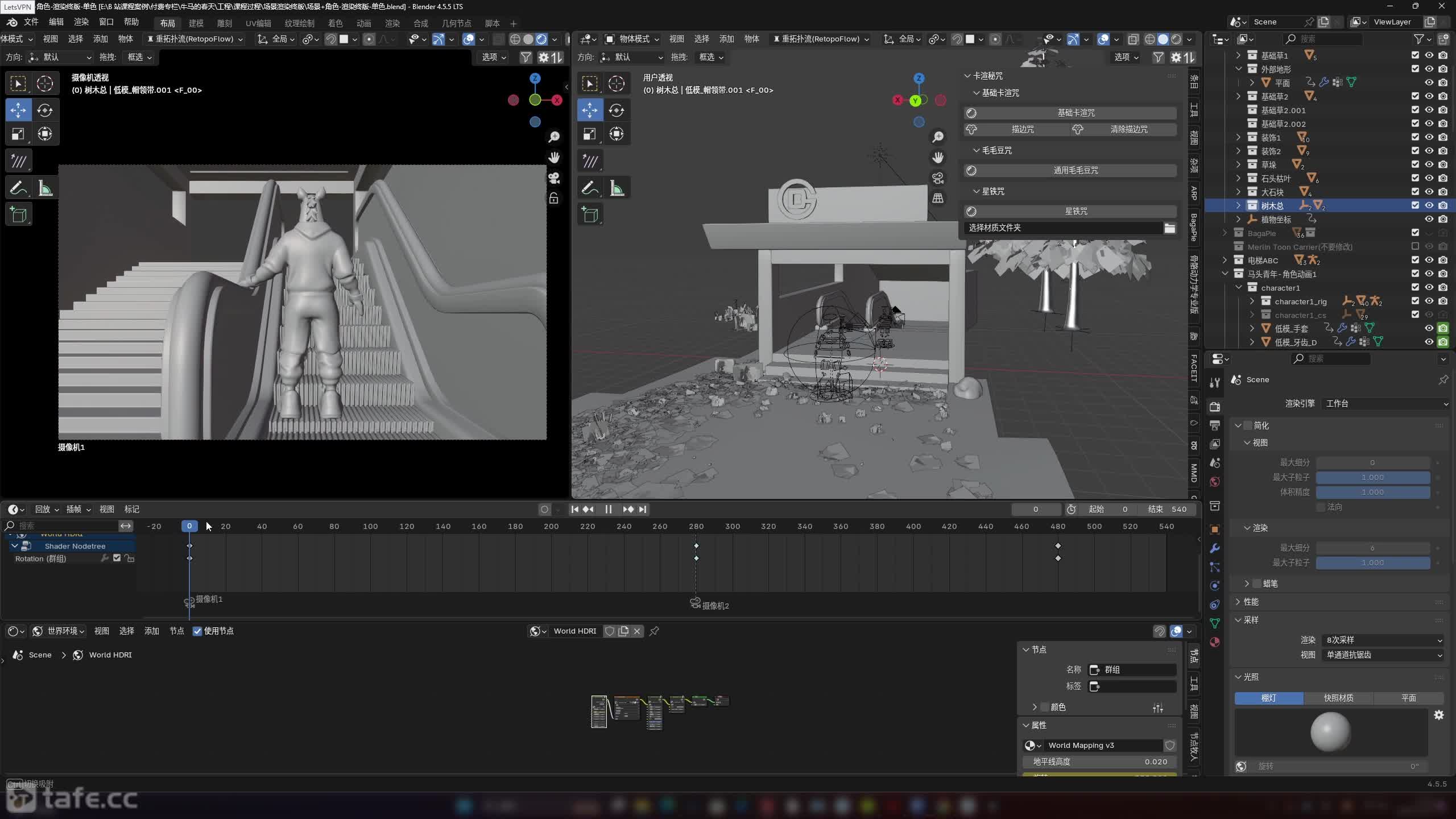Click the 基础卡渲咒 button
Image resolution: width=1456 pixels, height=819 pixels.
tap(1075, 113)
